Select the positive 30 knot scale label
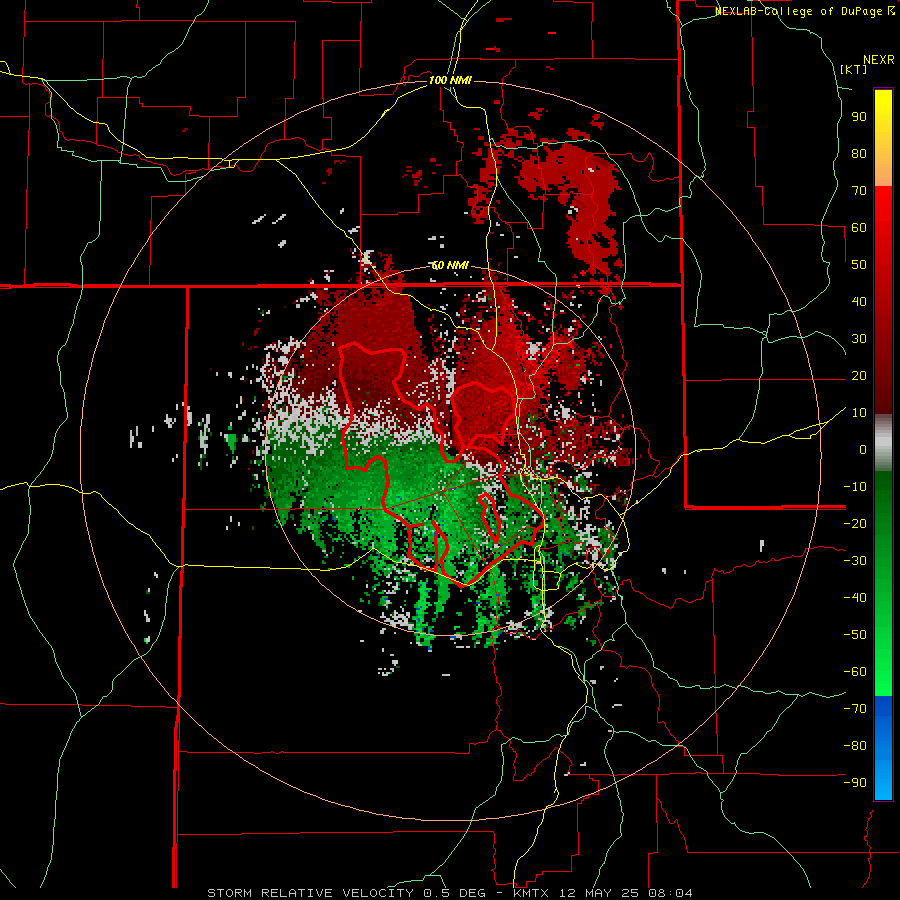 859,339
